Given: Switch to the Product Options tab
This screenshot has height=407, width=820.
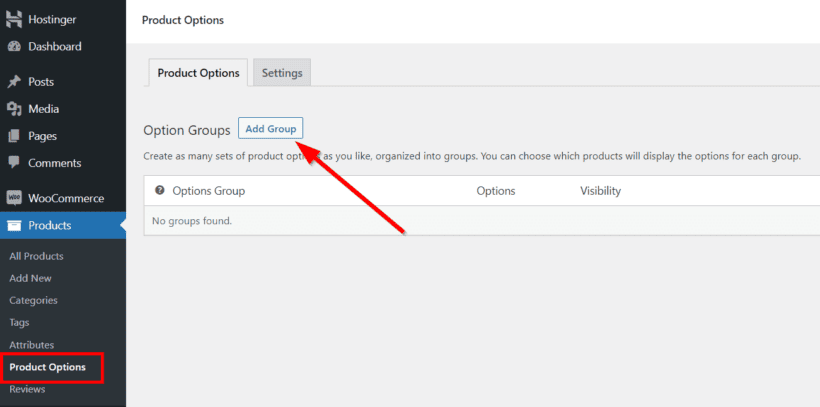Looking at the screenshot, I should click(x=198, y=73).
